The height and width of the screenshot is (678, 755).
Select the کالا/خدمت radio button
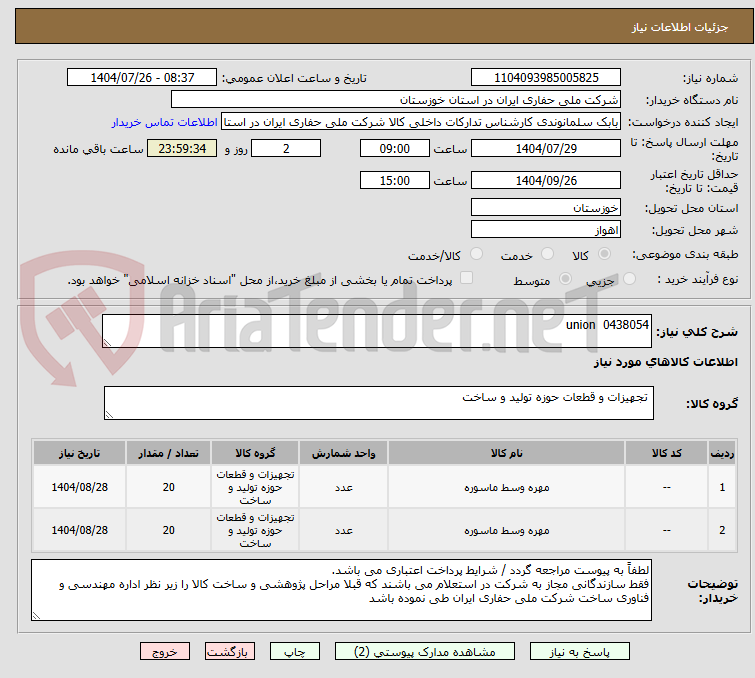click(x=476, y=253)
